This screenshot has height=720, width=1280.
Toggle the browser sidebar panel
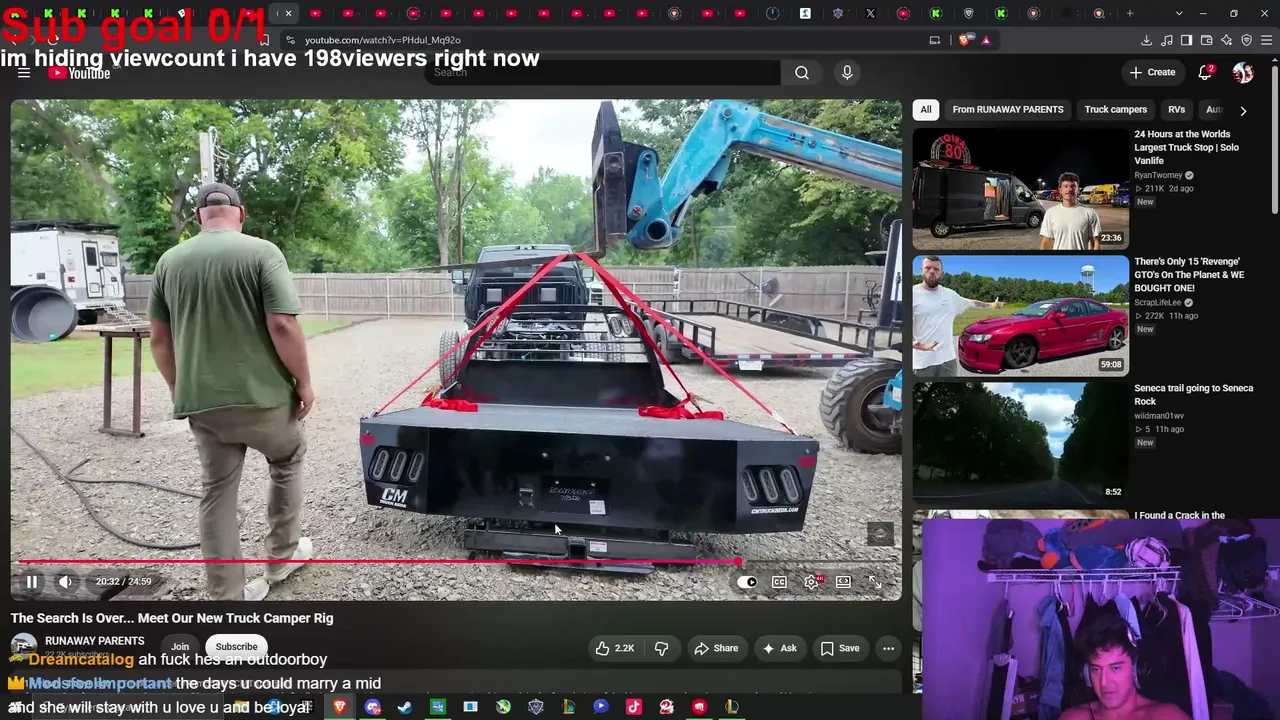click(x=1186, y=40)
